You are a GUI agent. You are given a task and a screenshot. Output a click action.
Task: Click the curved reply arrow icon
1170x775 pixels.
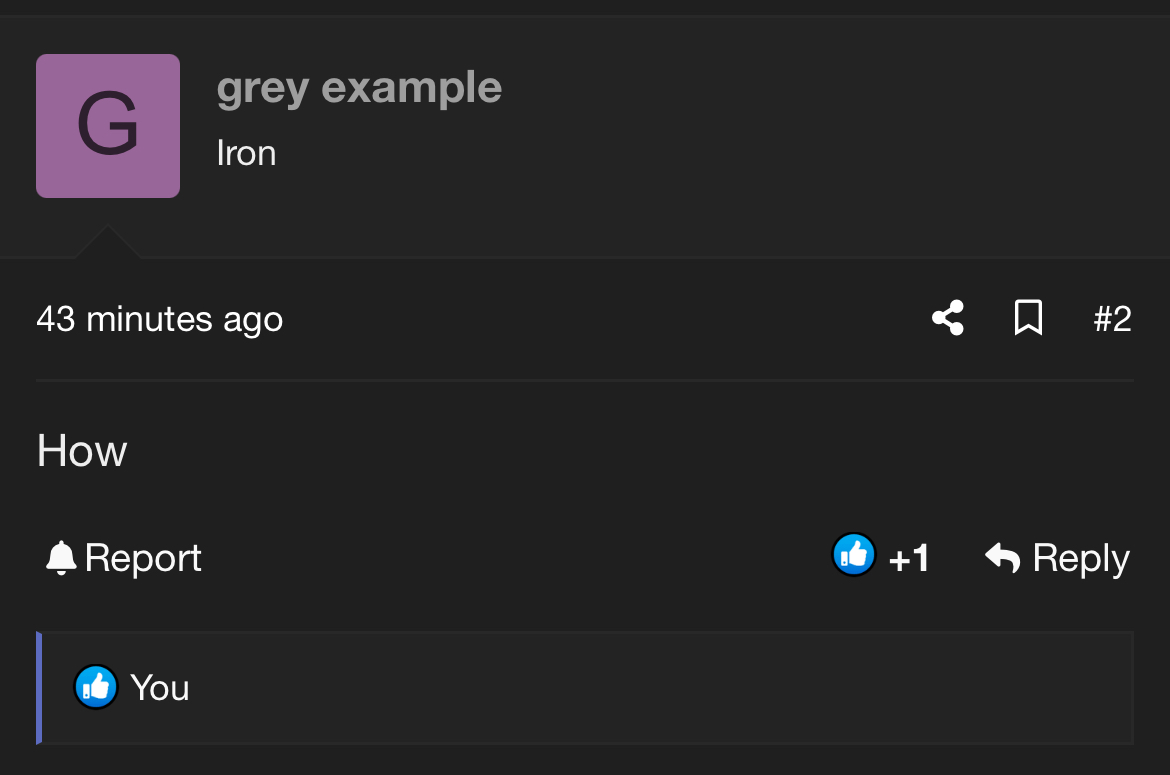[x=1002, y=557]
